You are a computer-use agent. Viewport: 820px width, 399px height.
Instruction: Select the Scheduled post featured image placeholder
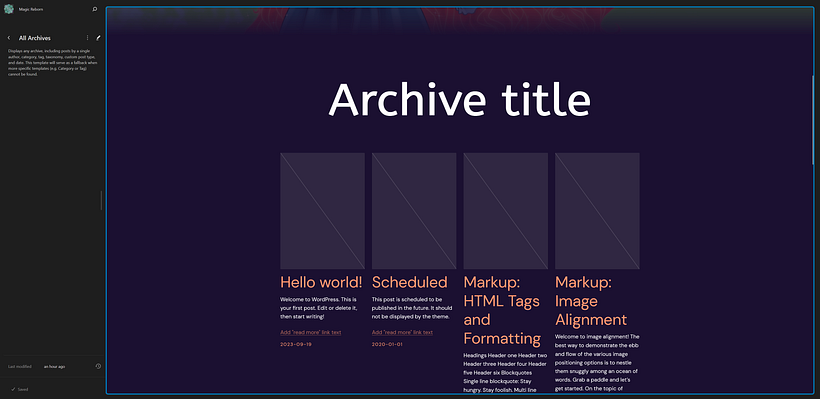[414, 211]
